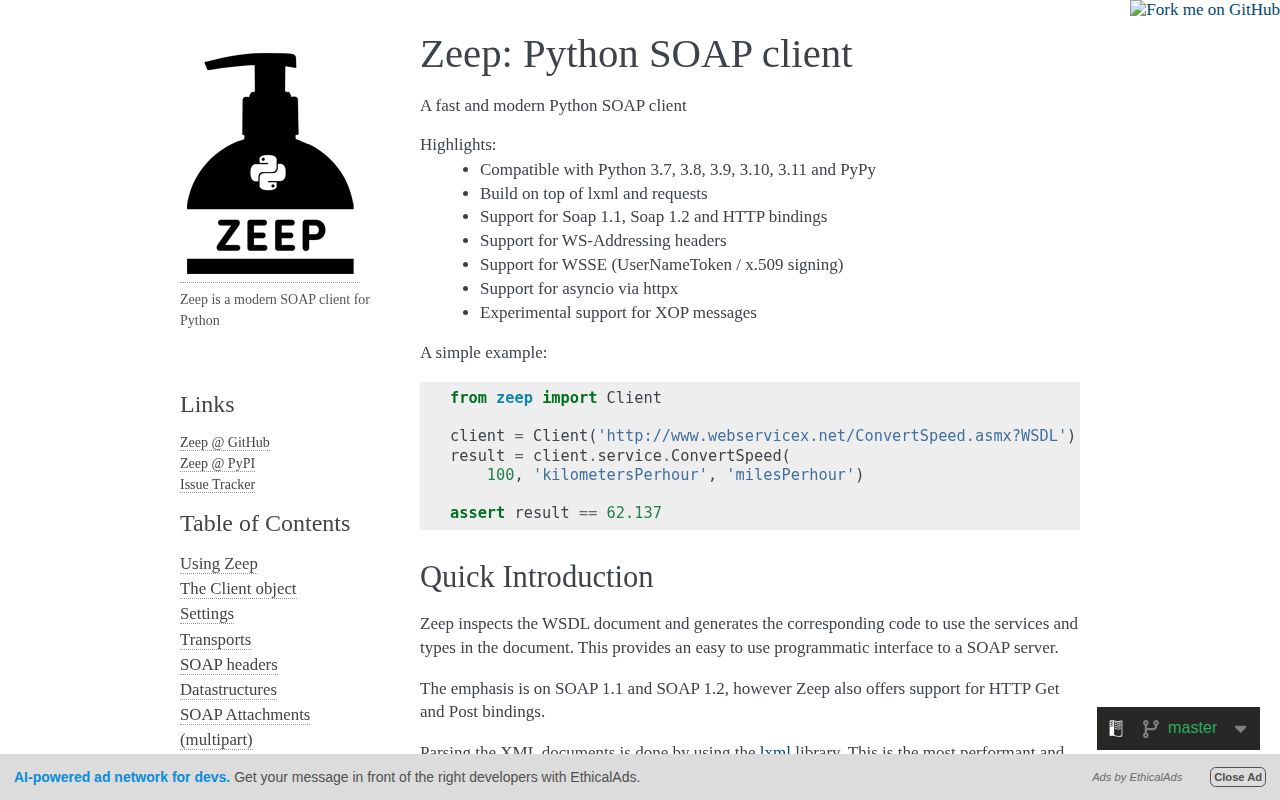Go to Using Zeep in table of contents
The image size is (1280, 800).
219,563
